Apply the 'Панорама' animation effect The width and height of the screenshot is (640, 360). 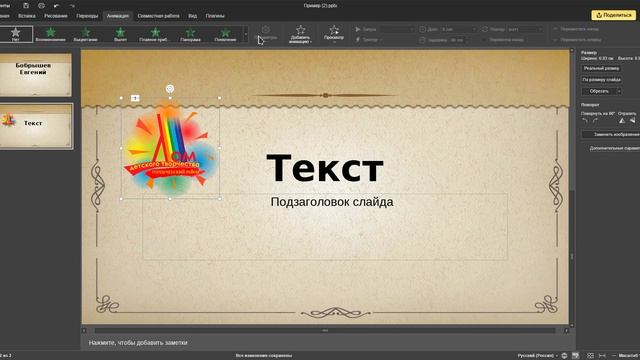pyautogui.click(x=190, y=34)
